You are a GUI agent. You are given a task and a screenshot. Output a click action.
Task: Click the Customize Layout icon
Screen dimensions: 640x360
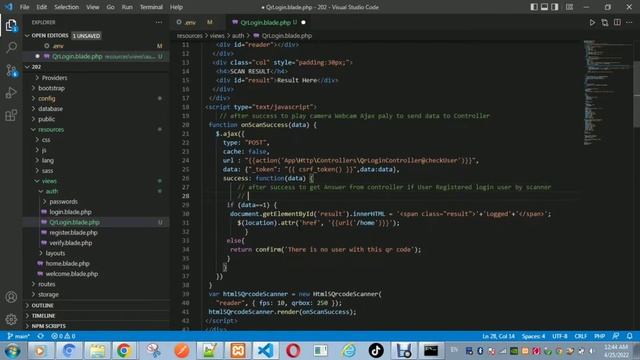click(569, 7)
